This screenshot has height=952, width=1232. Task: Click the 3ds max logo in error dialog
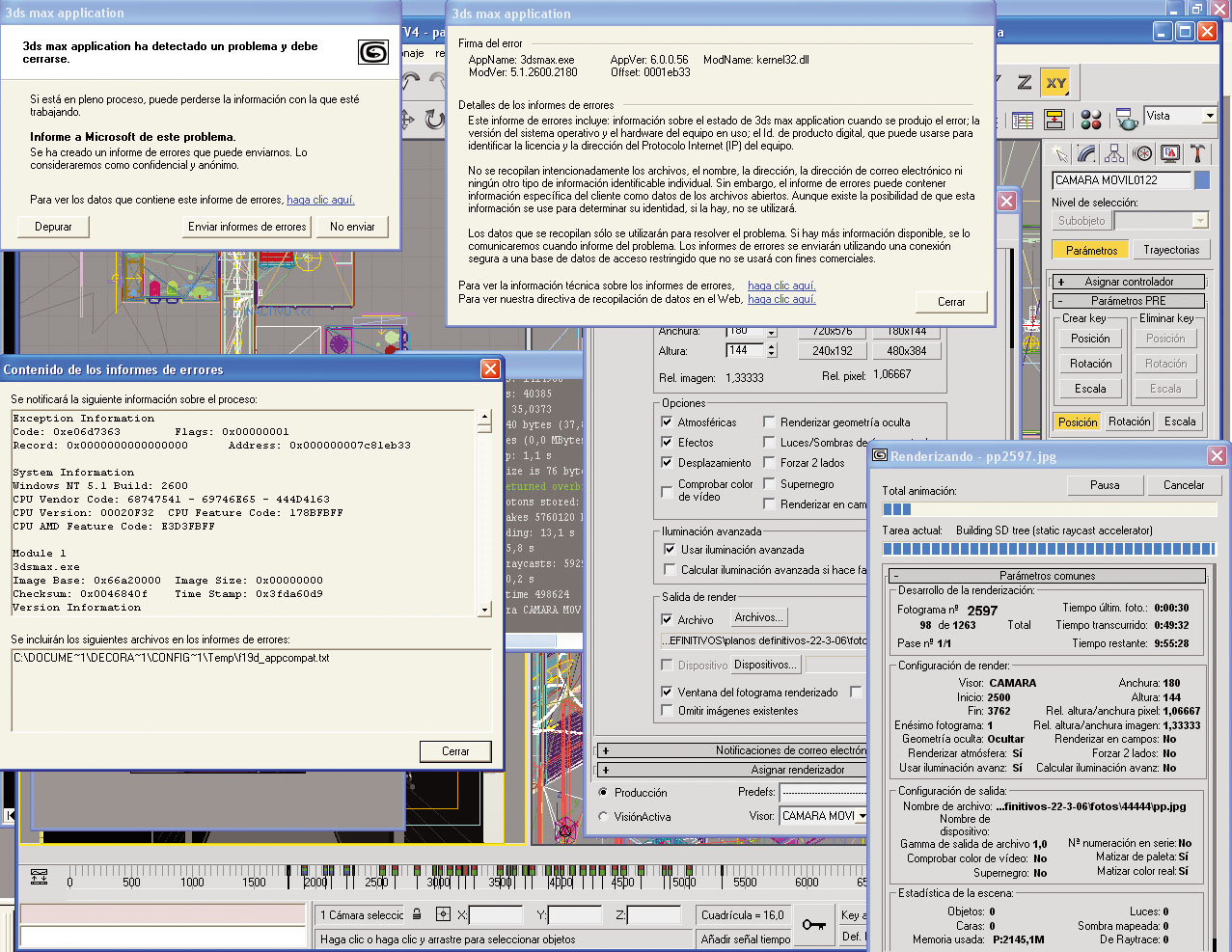point(372,51)
